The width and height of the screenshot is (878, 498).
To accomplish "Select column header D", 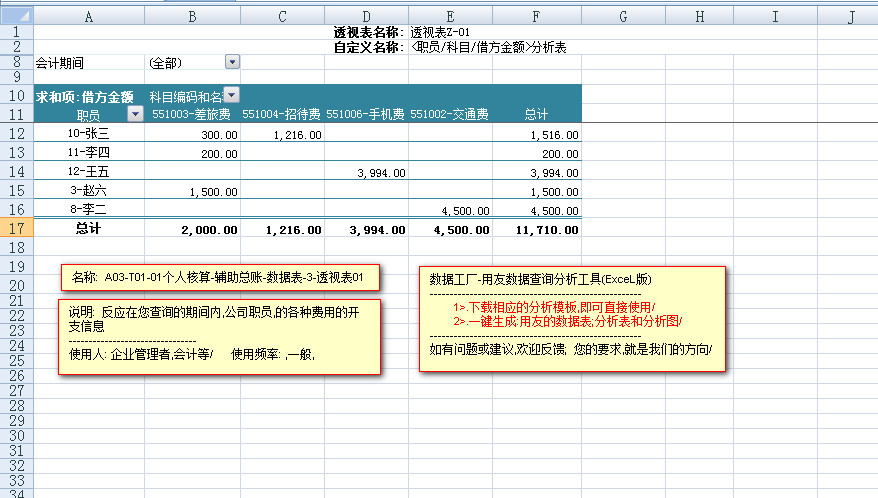I will [x=366, y=17].
